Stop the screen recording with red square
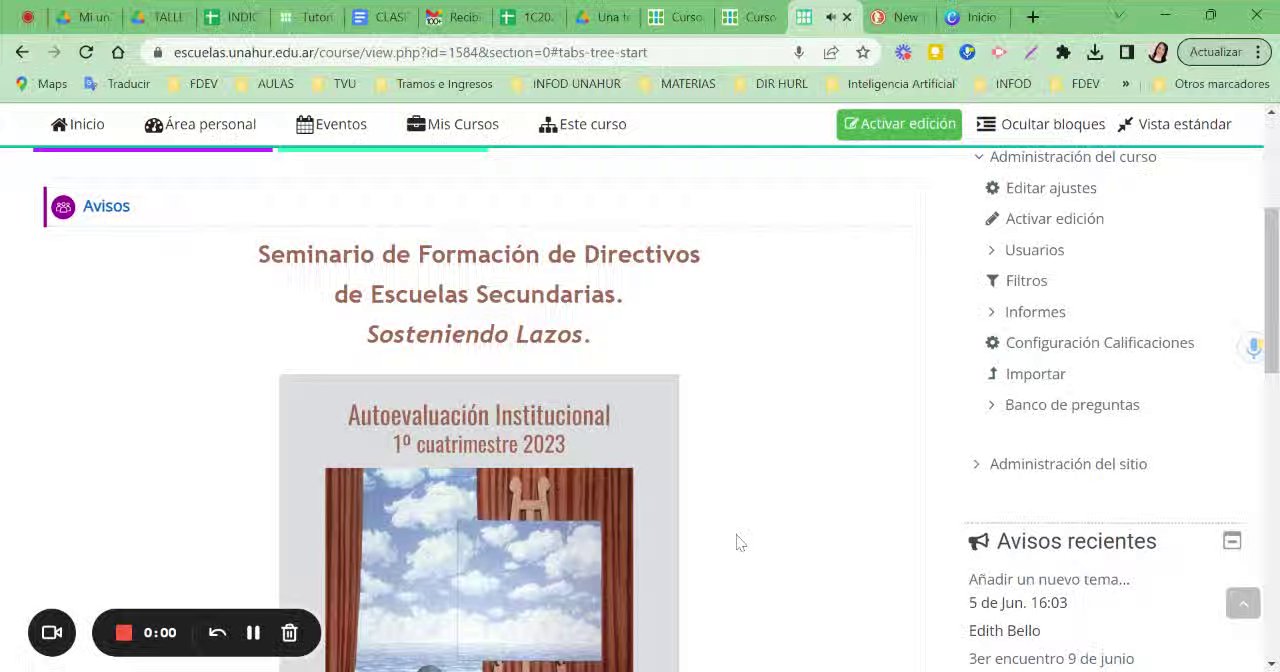This screenshot has width=1280, height=672. [x=124, y=632]
